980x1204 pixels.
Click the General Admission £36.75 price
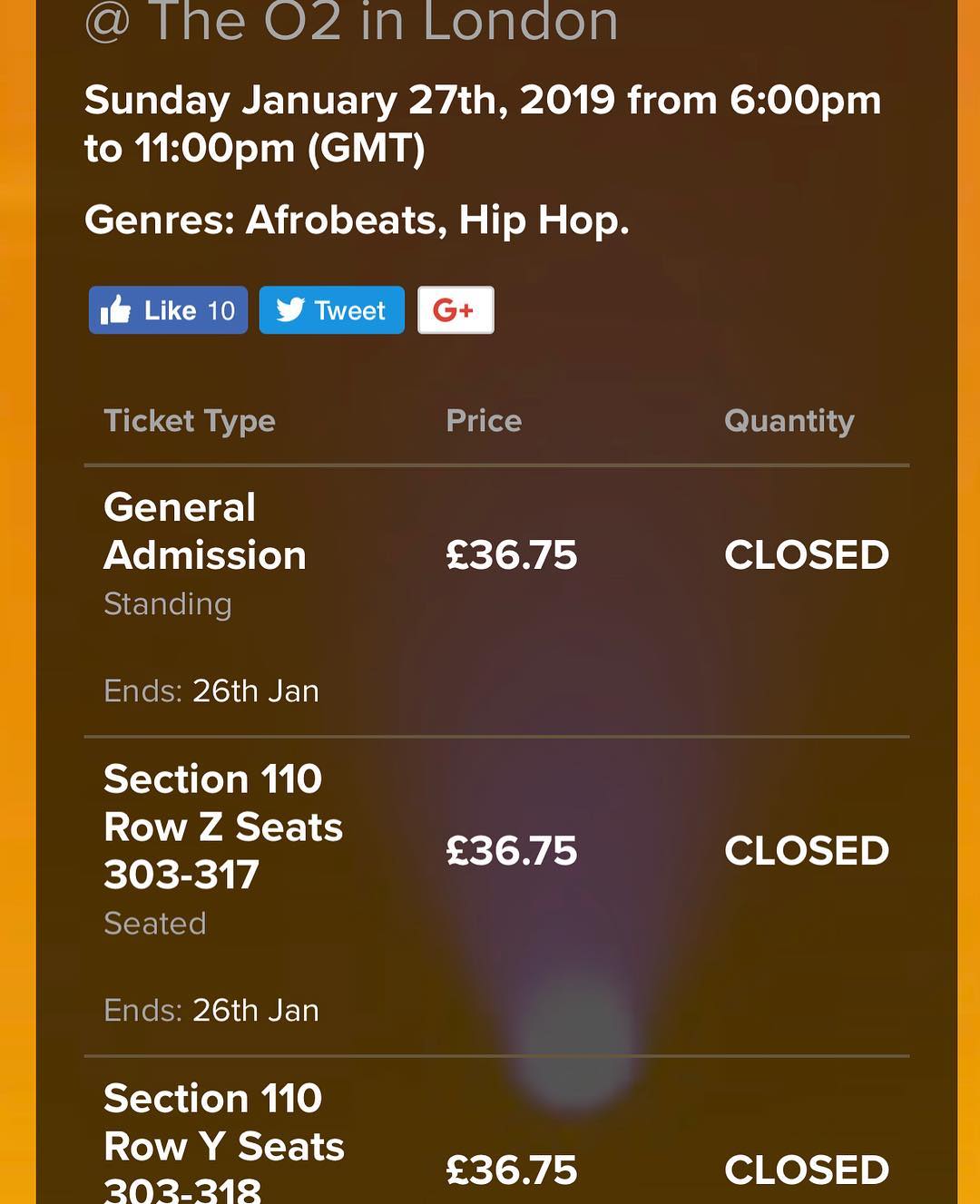click(512, 555)
